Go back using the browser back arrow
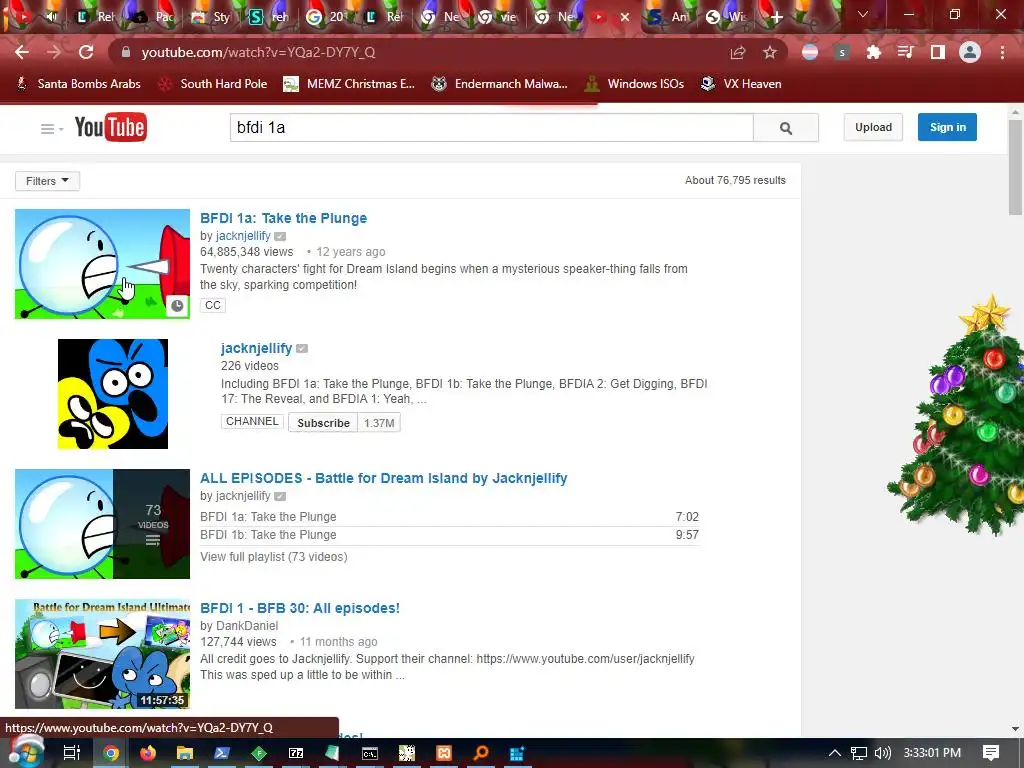The image size is (1024, 768). click(22, 52)
